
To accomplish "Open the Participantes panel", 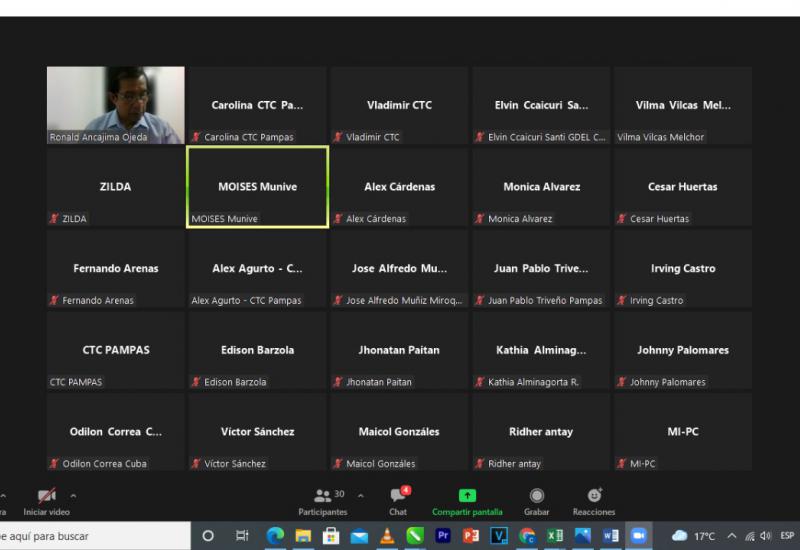I will [x=322, y=501].
